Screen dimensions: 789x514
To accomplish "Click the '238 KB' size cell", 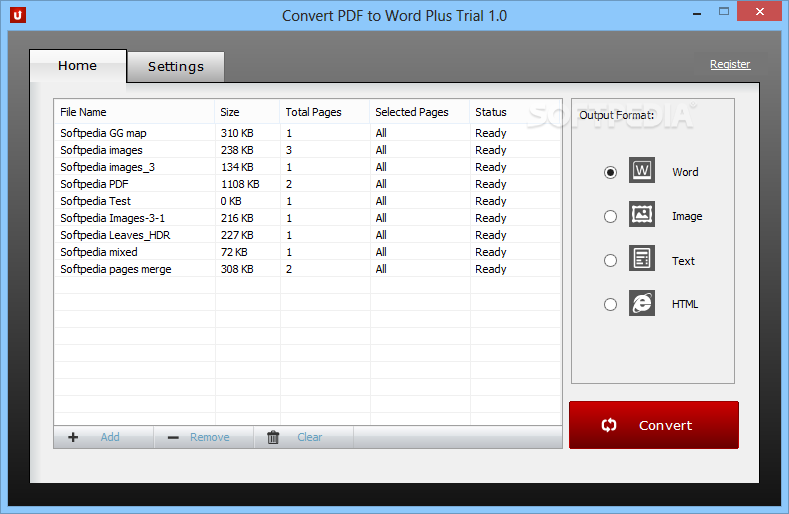I will (x=237, y=150).
